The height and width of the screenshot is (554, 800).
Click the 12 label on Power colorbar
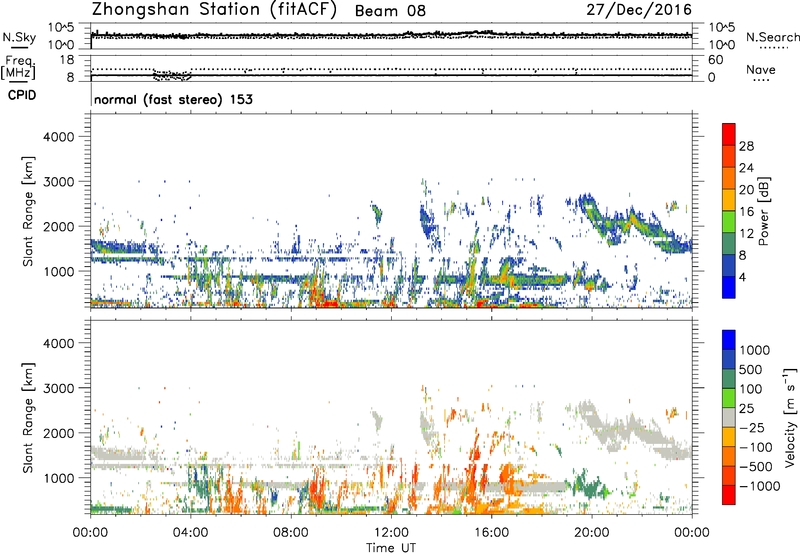coord(746,234)
